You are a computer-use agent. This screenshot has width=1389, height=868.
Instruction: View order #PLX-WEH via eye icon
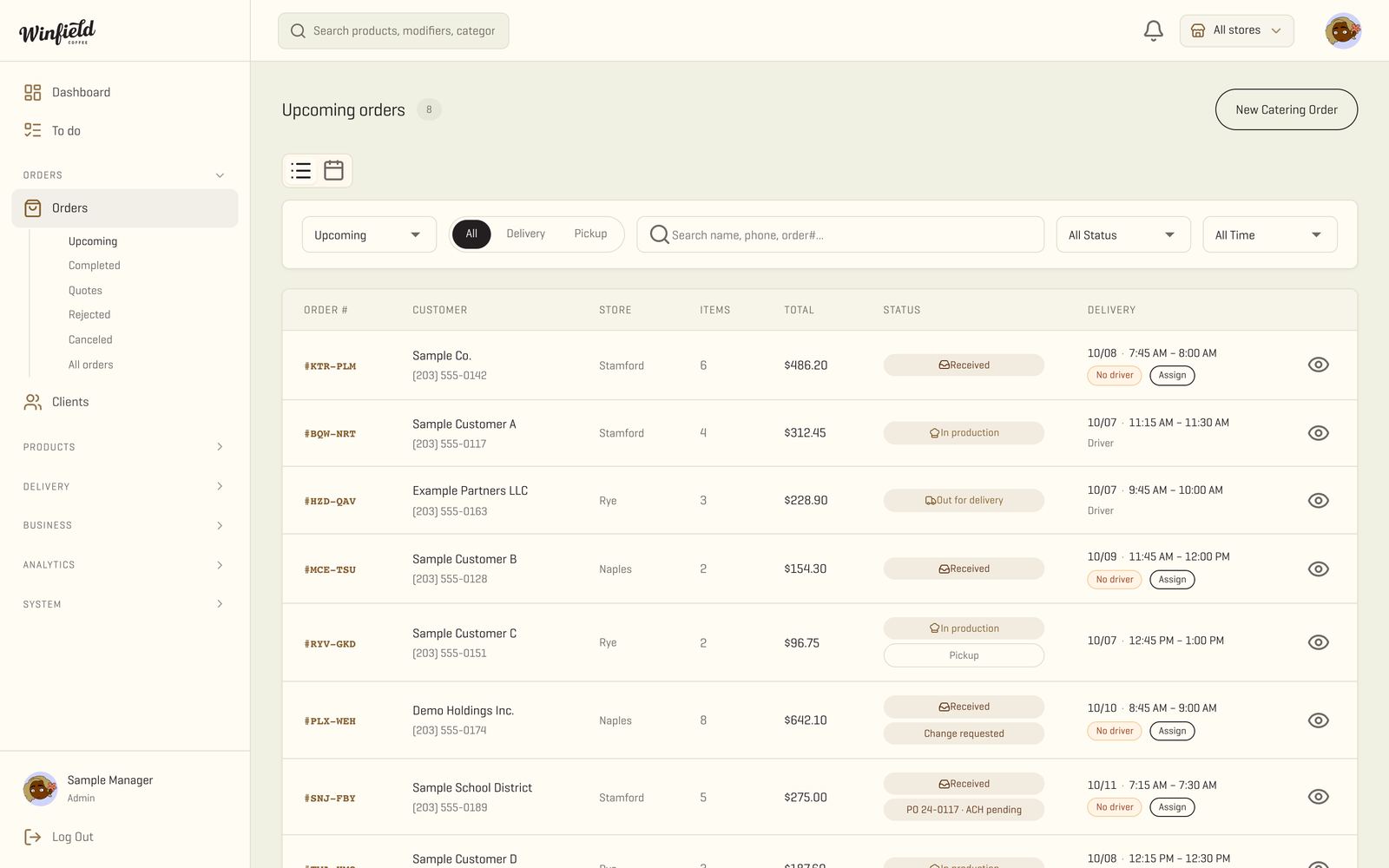coord(1318,720)
